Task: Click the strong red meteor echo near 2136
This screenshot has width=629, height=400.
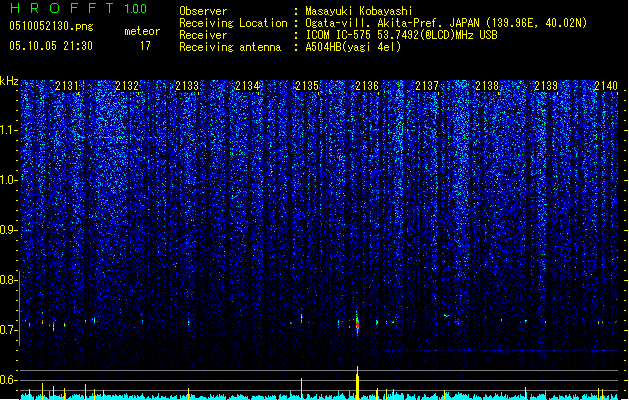Action: [357, 323]
